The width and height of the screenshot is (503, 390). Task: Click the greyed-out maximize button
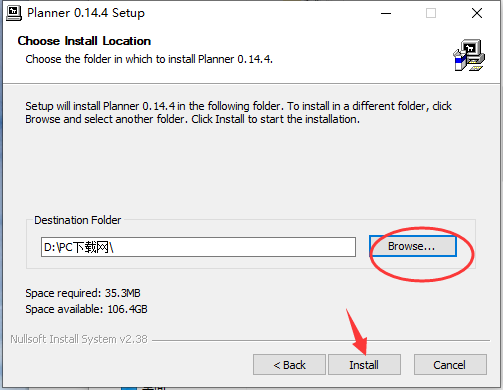pos(431,13)
